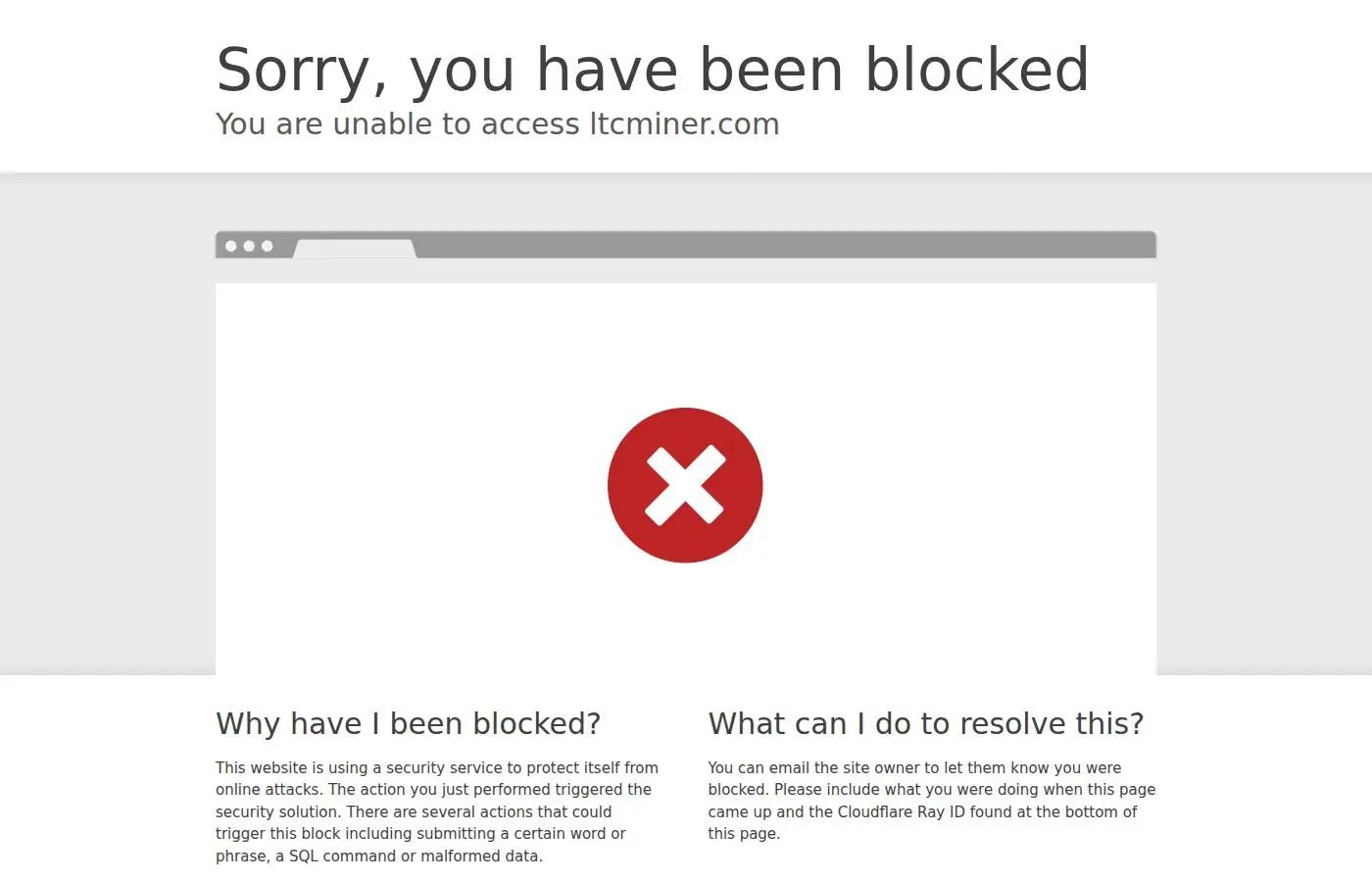Viewport: 1372px width, 882px height.
Task: Click the paragraph beginning "This website is using"
Action: pyautogui.click(x=437, y=811)
